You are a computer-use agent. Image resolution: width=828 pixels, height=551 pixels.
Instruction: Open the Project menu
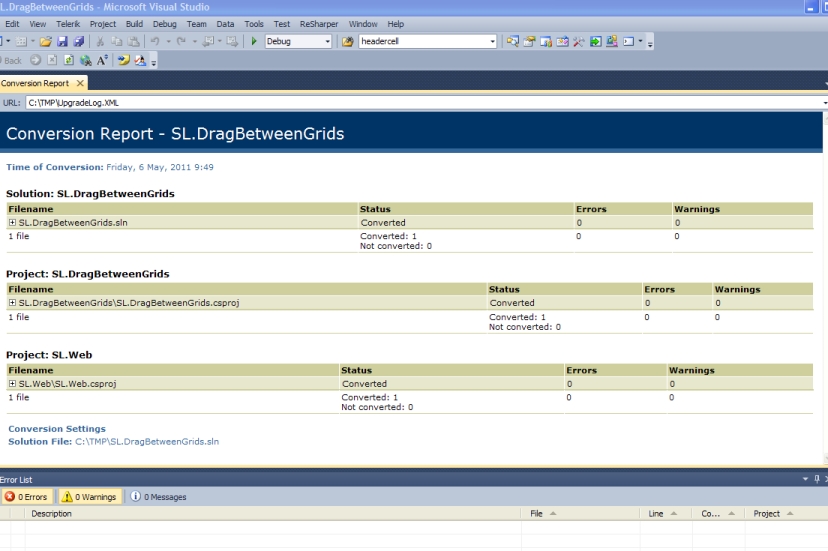point(102,24)
